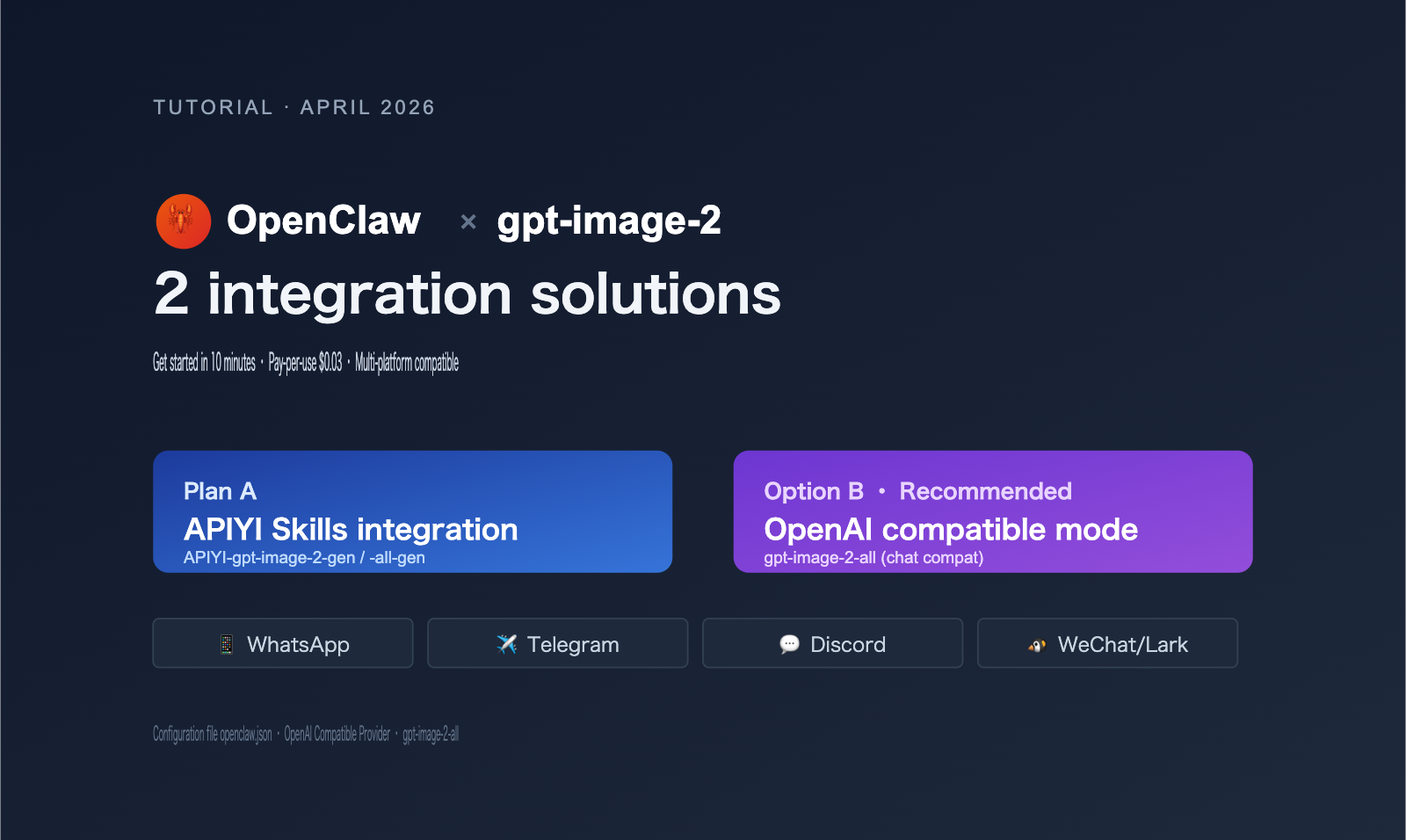The height and width of the screenshot is (840, 1406).
Task: Open the WhatsApp integration option
Action: (x=282, y=643)
